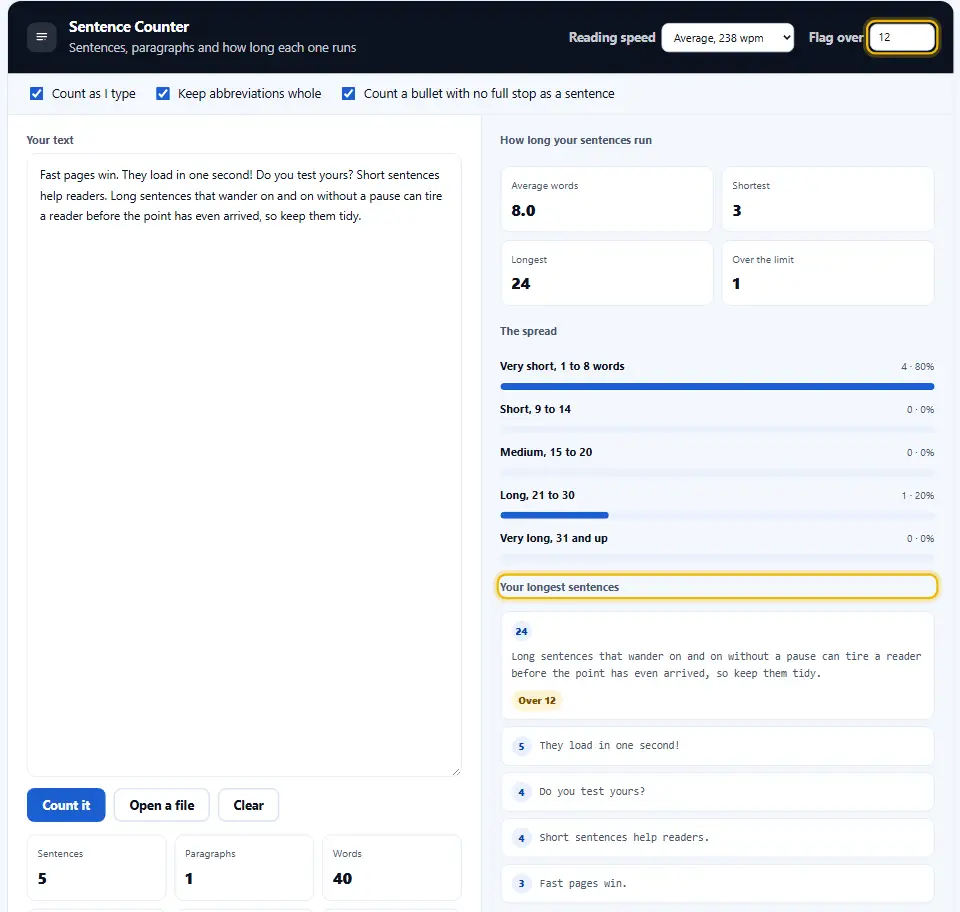Image resolution: width=960 pixels, height=912 pixels.
Task: Click the Shortest 3 stat card
Action: click(828, 199)
